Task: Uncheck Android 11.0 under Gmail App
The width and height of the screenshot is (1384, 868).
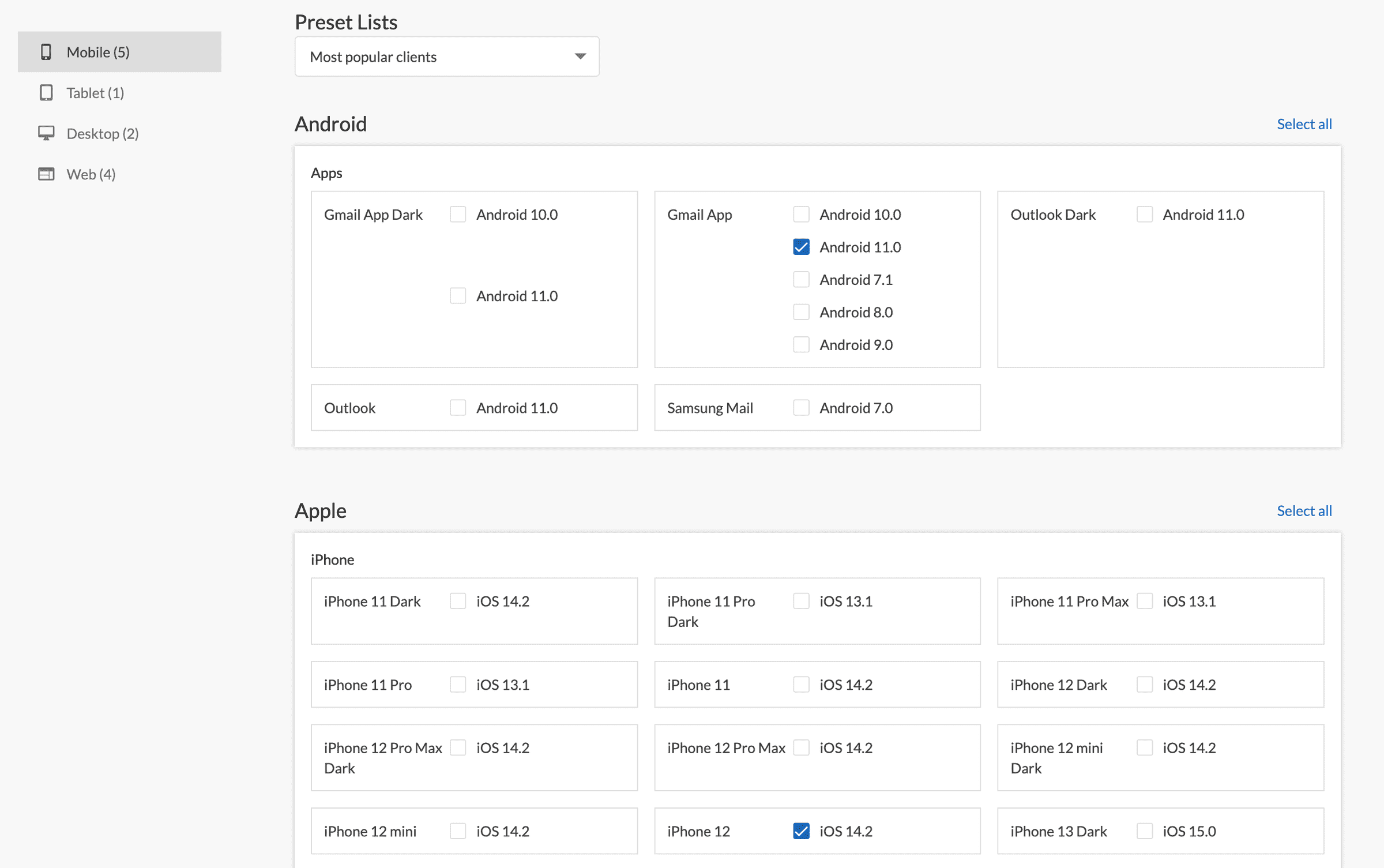Action: pyautogui.click(x=802, y=247)
